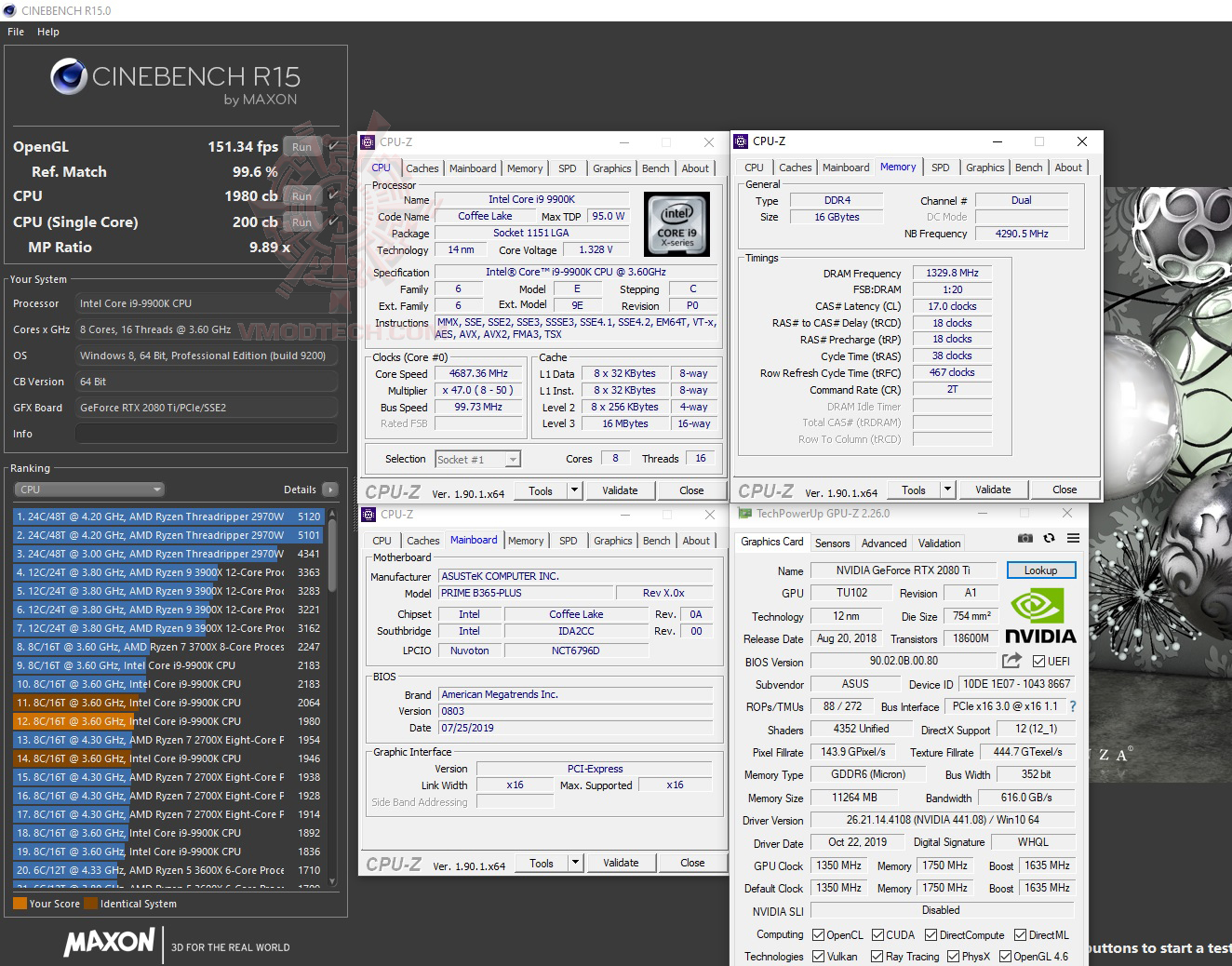The height and width of the screenshot is (966, 1232).
Task: Open the Help menu in Cinebench
Action: click(x=48, y=32)
